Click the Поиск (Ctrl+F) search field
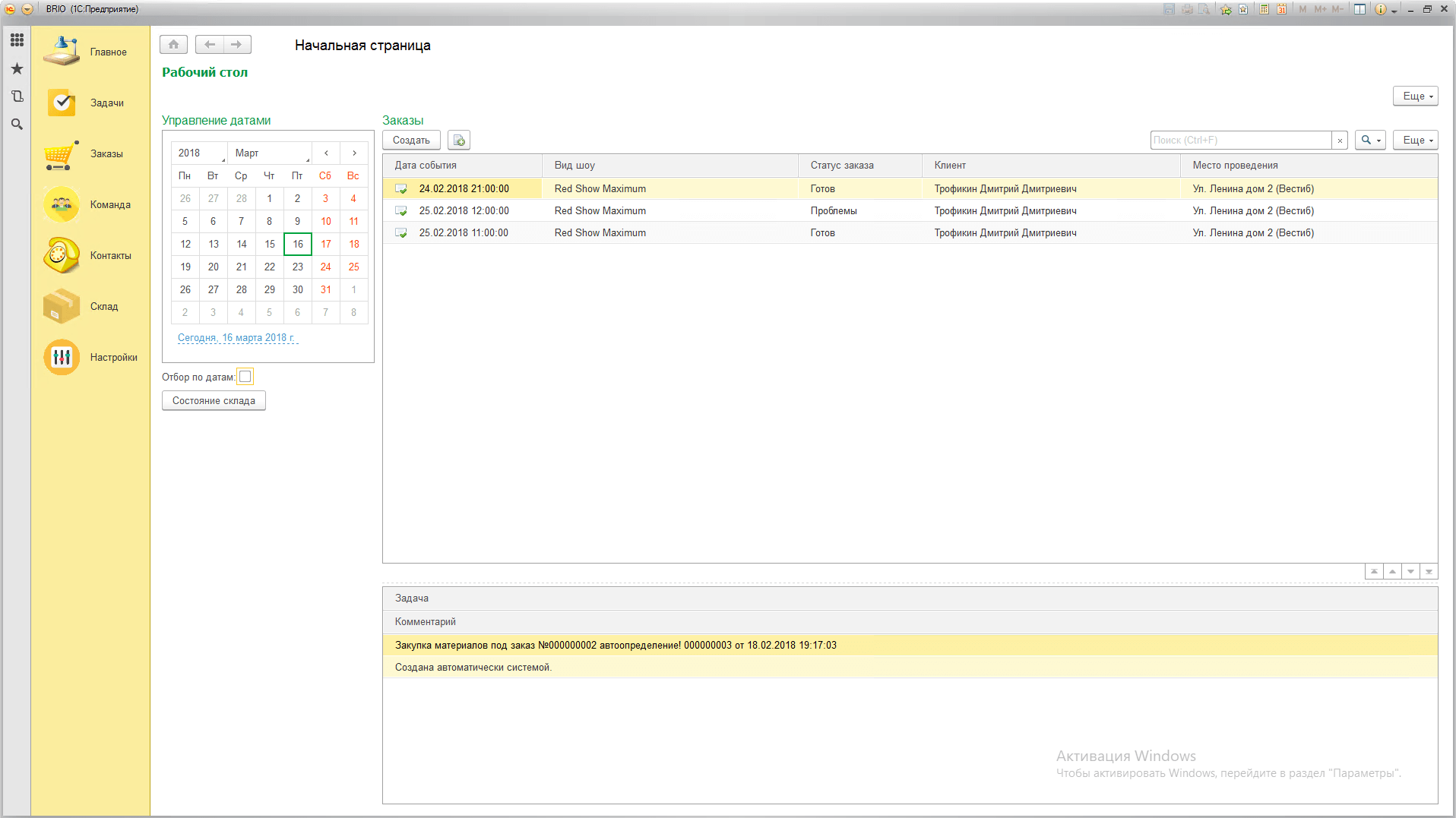The image size is (1456, 818). pos(1240,141)
